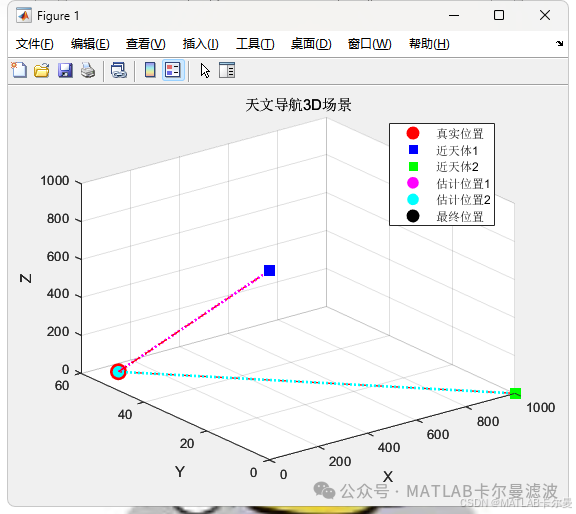Save the figure with the floppy disk icon
Image resolution: width=576 pixels, height=514 pixels.
pyautogui.click(x=65, y=70)
